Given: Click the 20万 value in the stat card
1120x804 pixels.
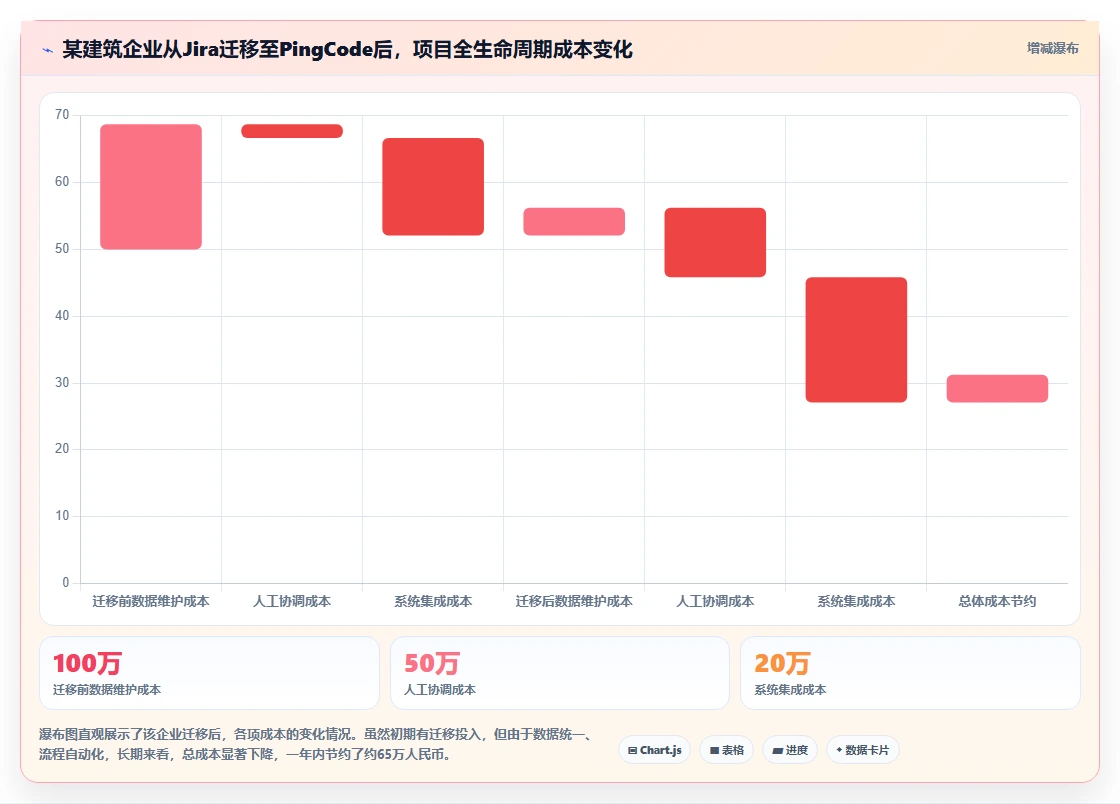Looking at the screenshot, I should [x=782, y=663].
